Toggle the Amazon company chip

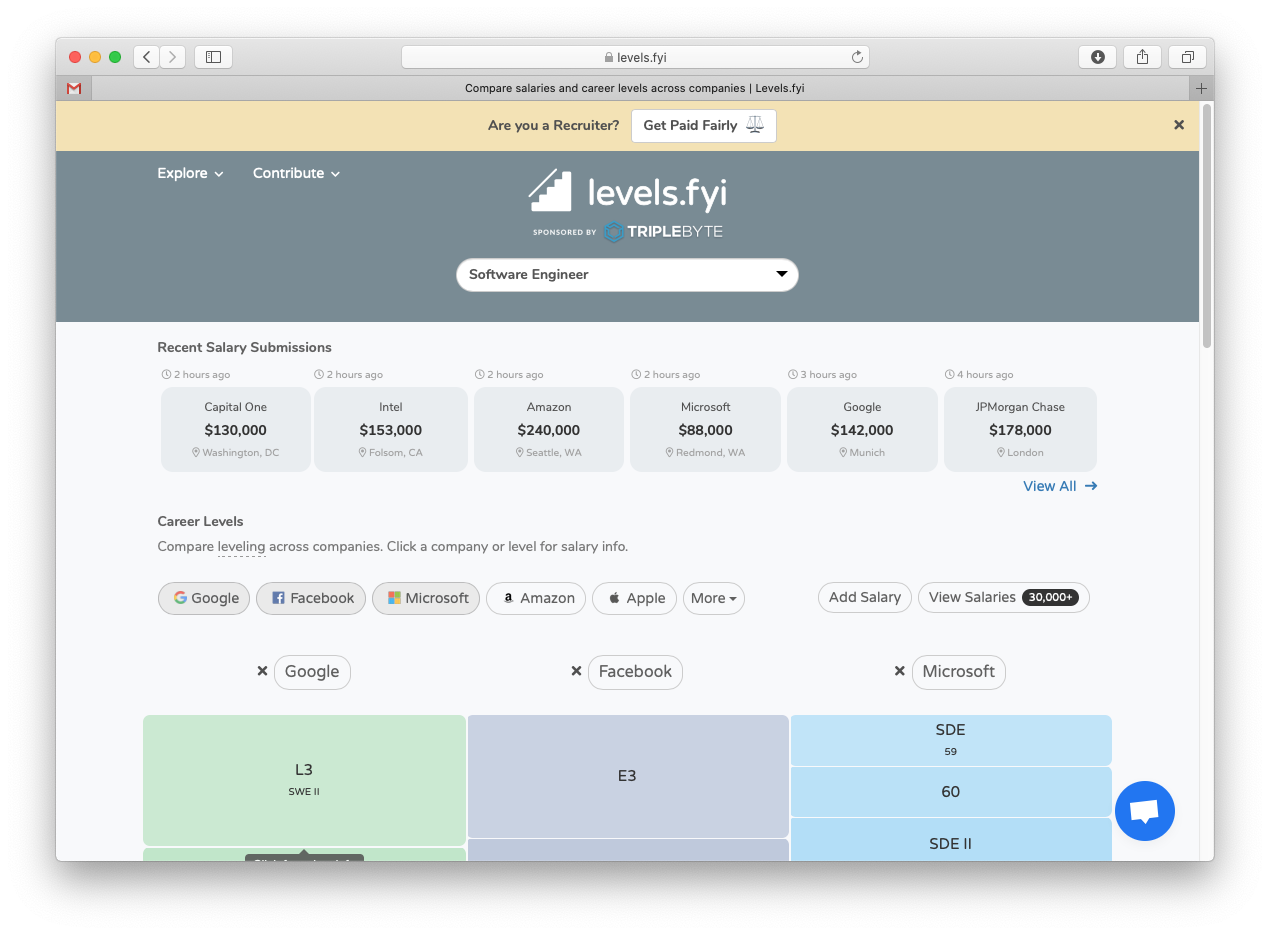click(x=536, y=598)
